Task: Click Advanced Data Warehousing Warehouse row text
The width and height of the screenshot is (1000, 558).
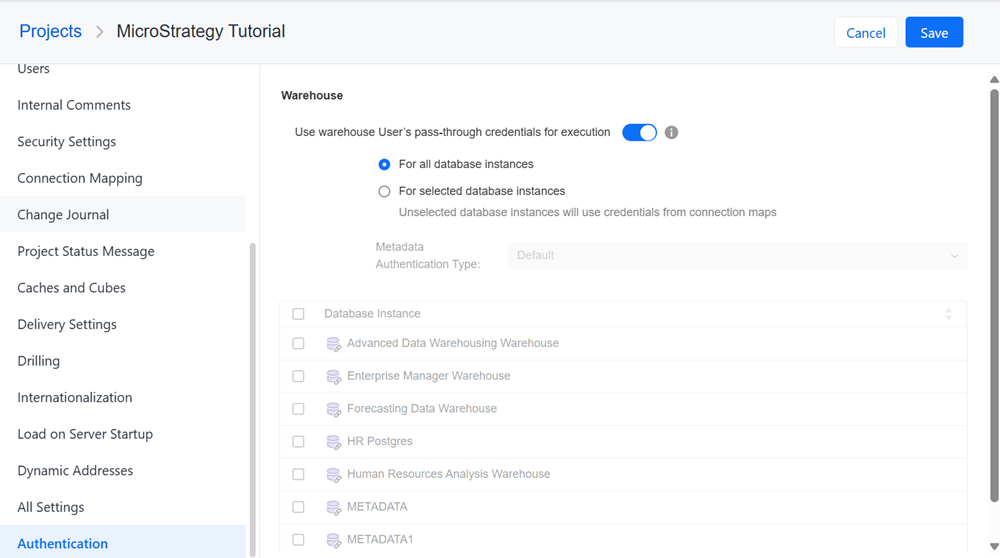Action: pos(453,343)
